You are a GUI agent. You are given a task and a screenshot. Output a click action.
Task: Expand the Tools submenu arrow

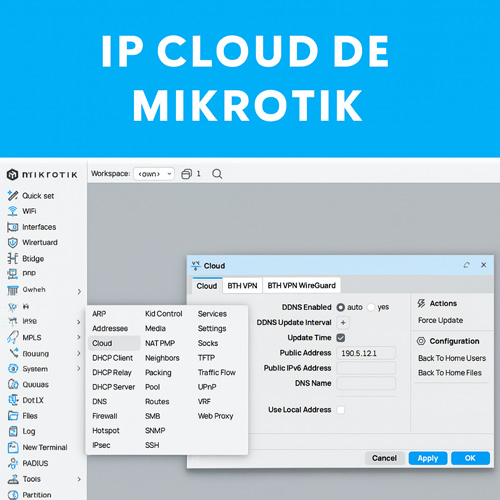pos(79,479)
